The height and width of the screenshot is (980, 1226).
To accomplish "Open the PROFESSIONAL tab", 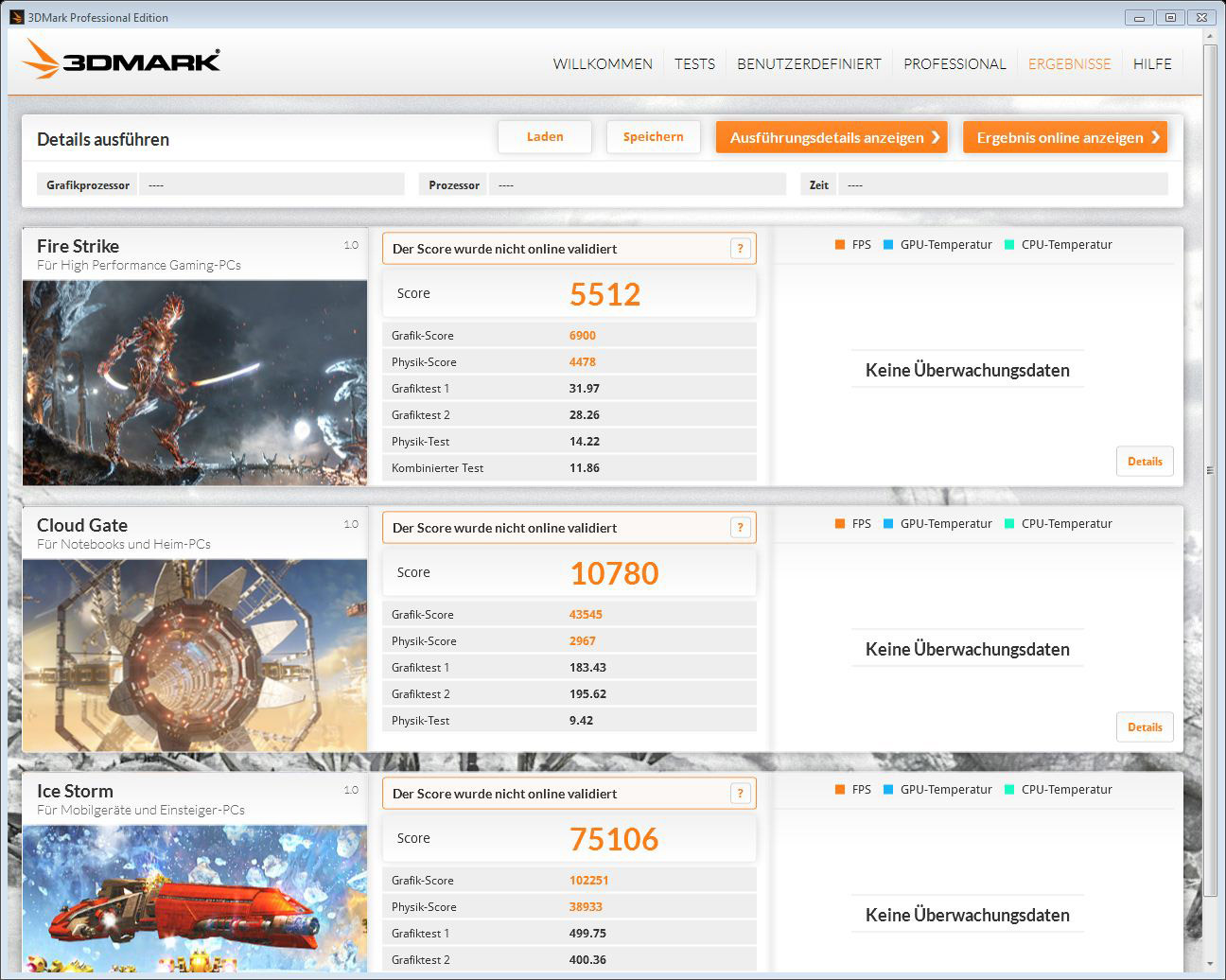I will [955, 64].
